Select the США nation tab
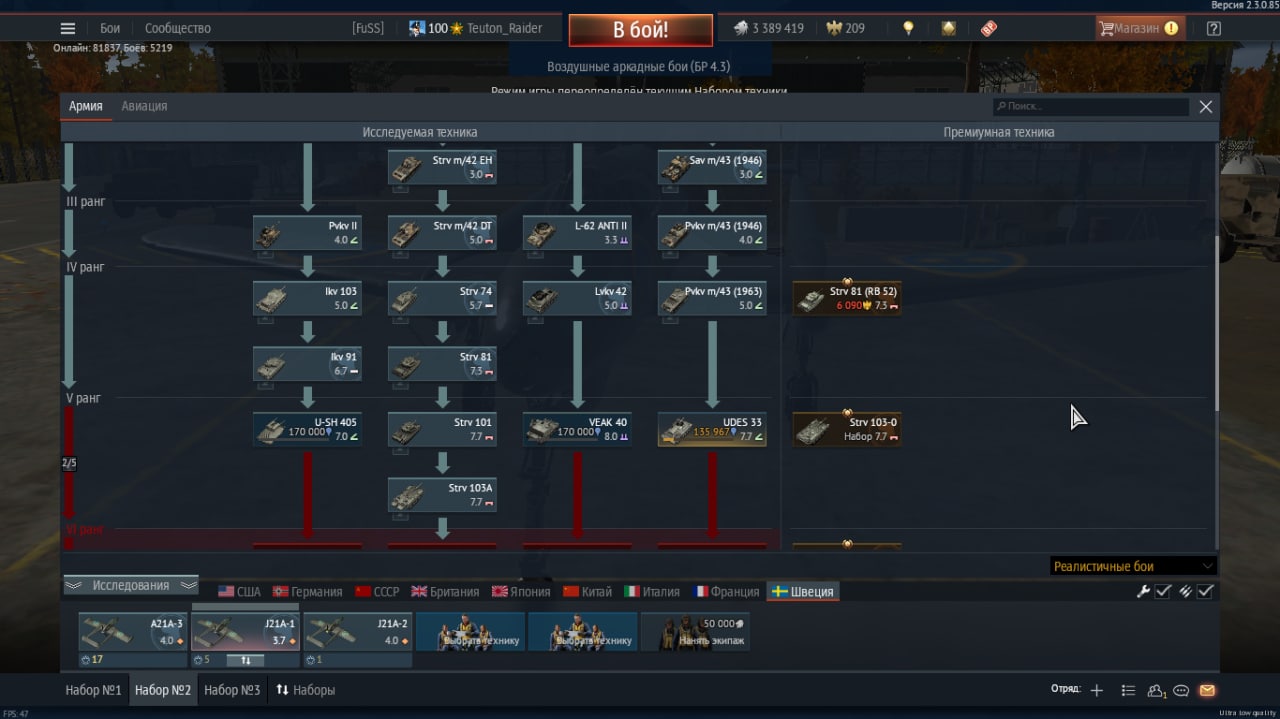This screenshot has height=719, width=1280. pos(239,591)
